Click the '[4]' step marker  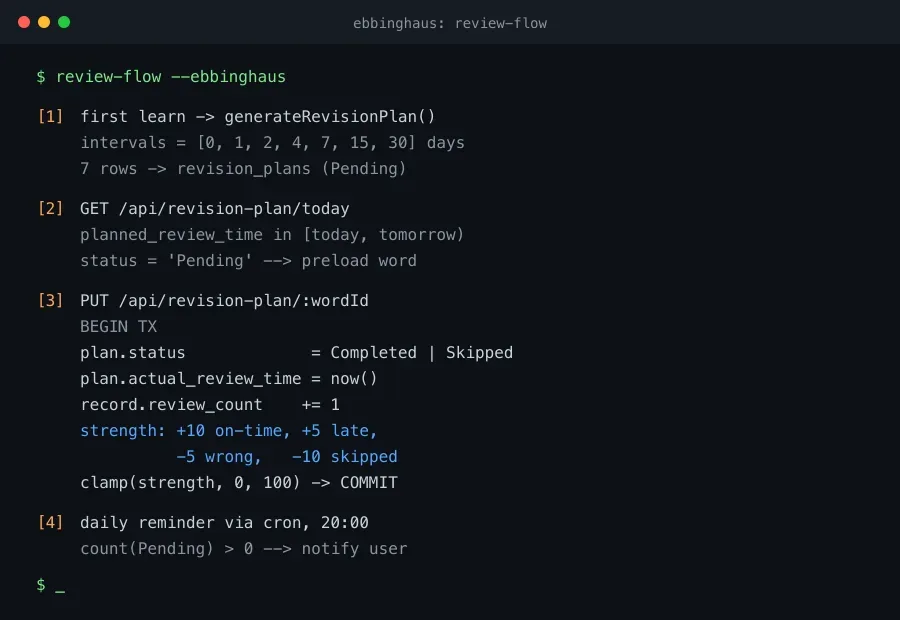click(x=51, y=522)
